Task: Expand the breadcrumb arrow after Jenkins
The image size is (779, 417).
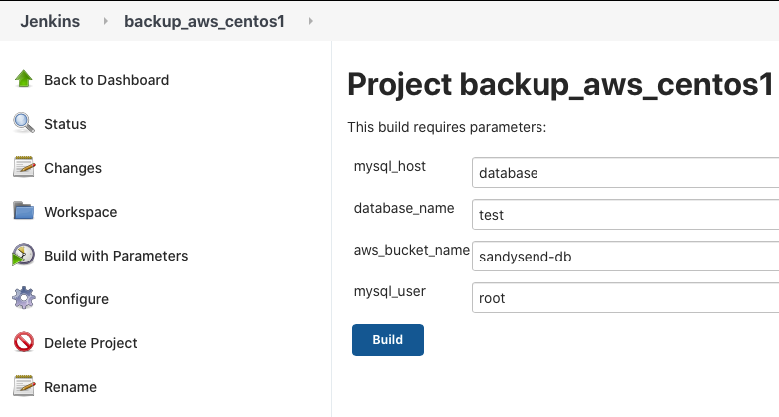Action: coord(105,21)
